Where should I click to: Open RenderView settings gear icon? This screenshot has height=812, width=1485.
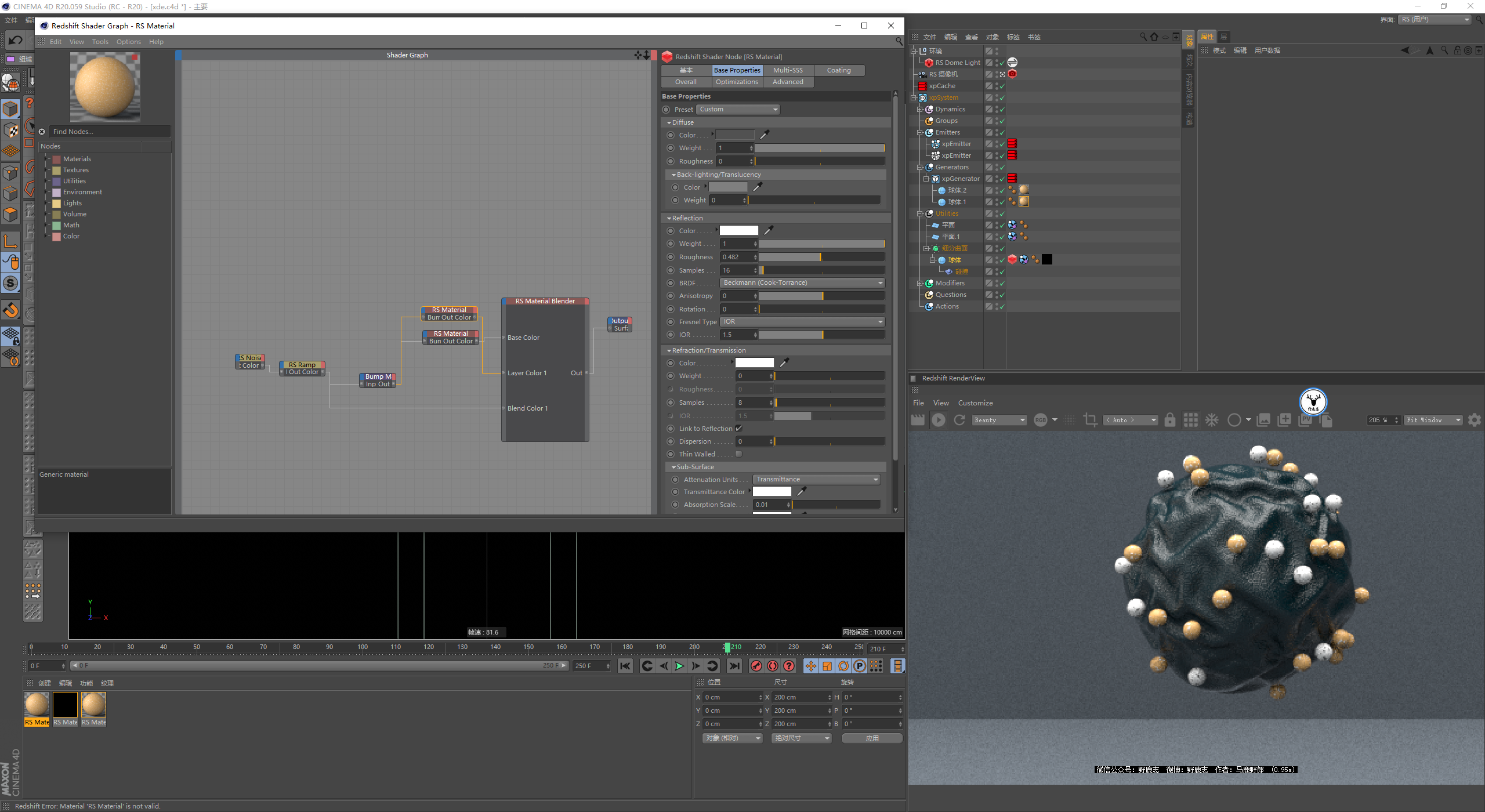tap(1475, 420)
